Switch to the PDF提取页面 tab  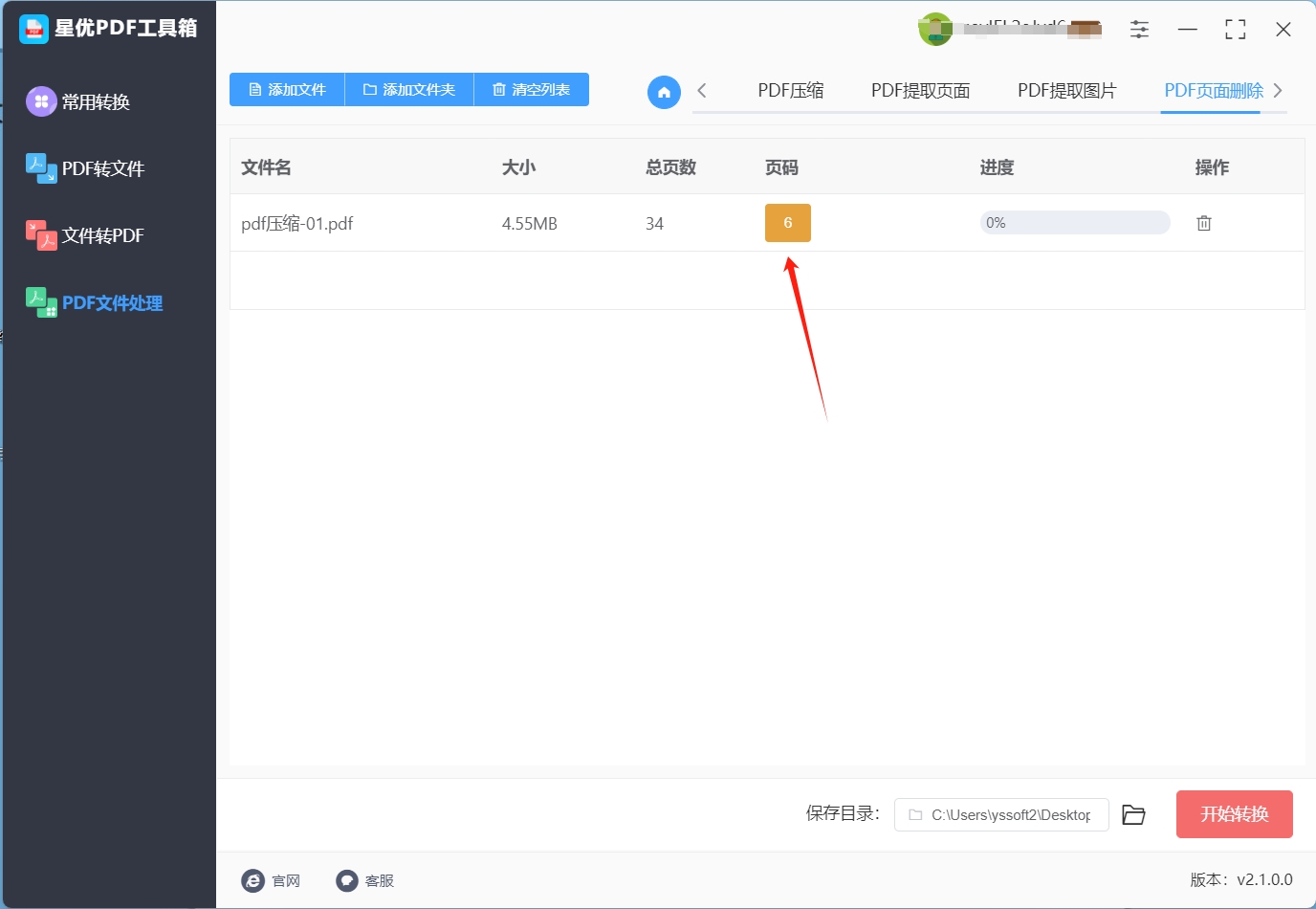pyautogui.click(x=920, y=91)
